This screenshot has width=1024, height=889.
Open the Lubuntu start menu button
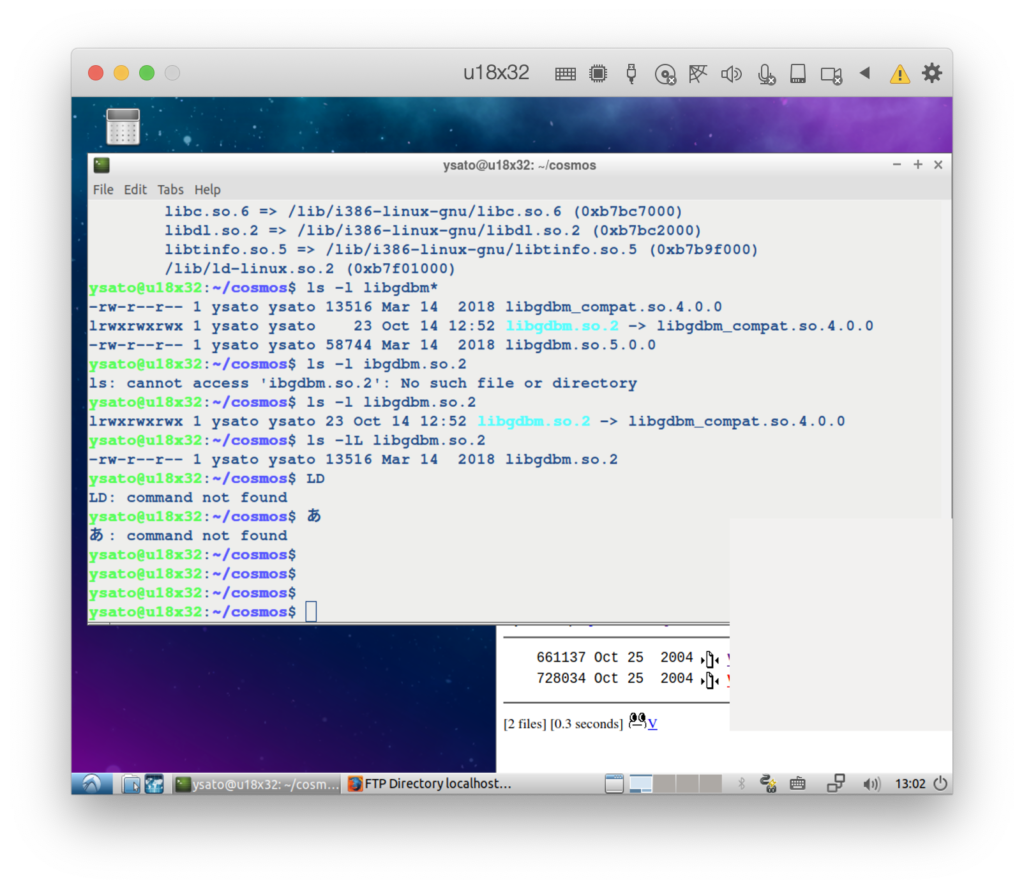pos(91,784)
